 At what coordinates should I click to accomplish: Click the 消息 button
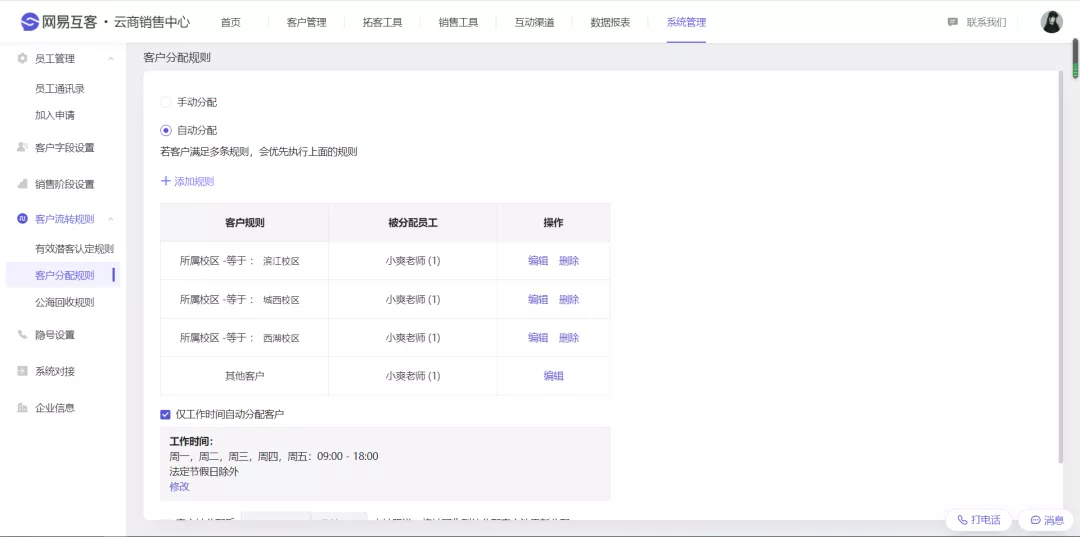point(1046,520)
